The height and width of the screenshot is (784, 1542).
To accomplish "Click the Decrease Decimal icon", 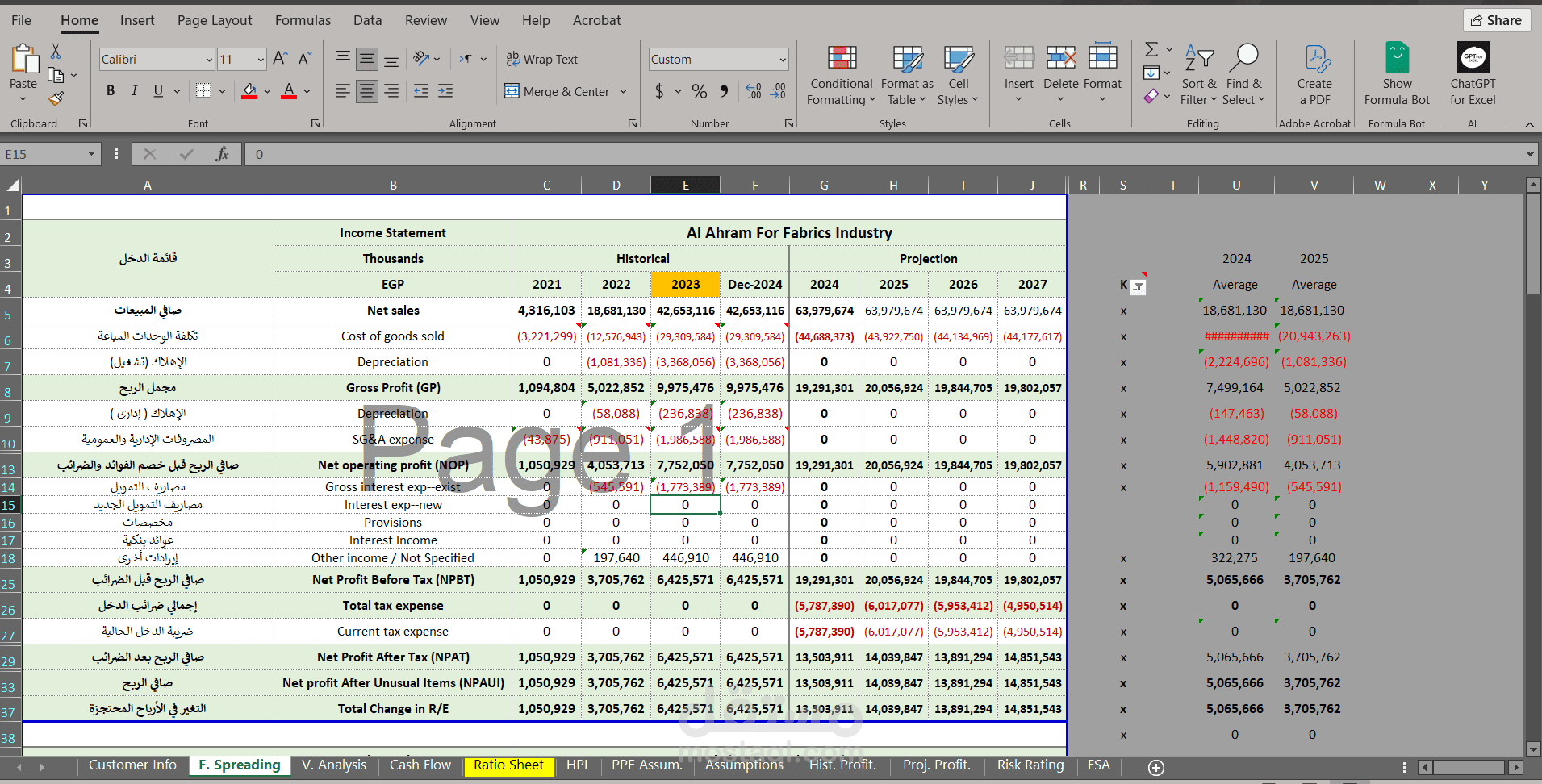I will 778,91.
